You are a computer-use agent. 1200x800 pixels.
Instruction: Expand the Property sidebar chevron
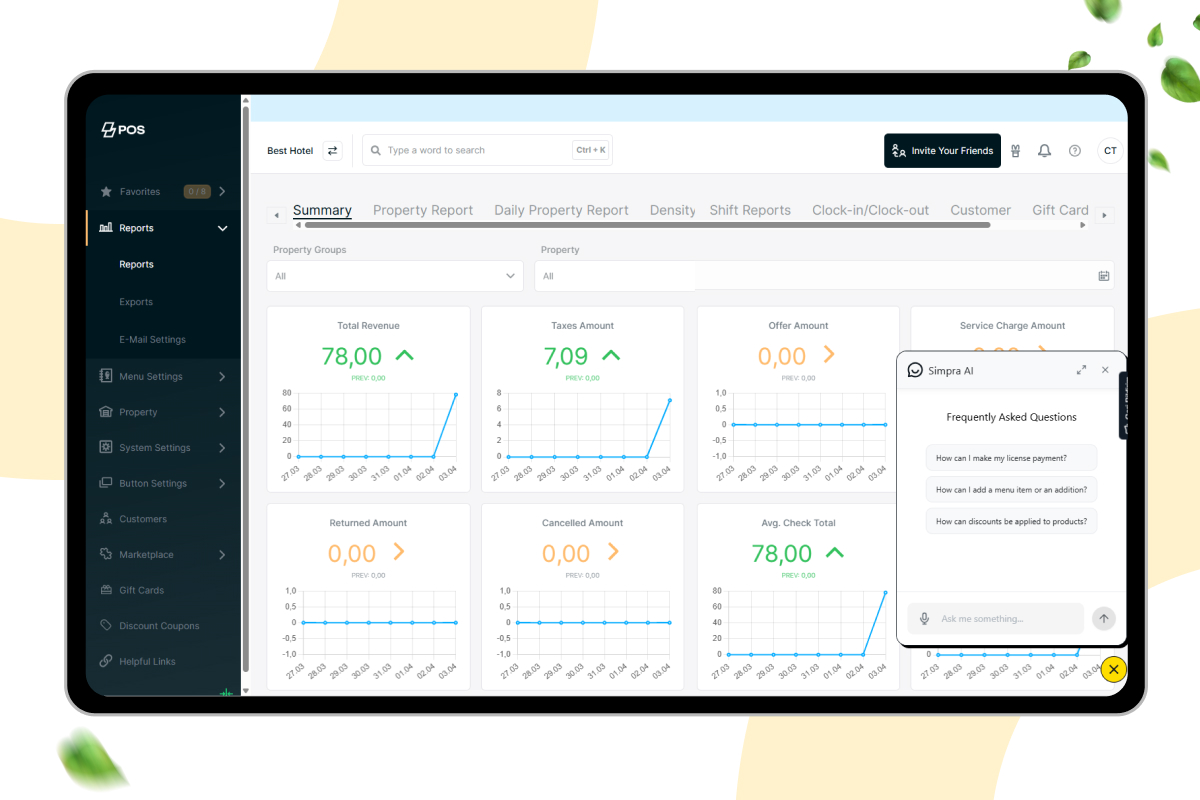222,412
